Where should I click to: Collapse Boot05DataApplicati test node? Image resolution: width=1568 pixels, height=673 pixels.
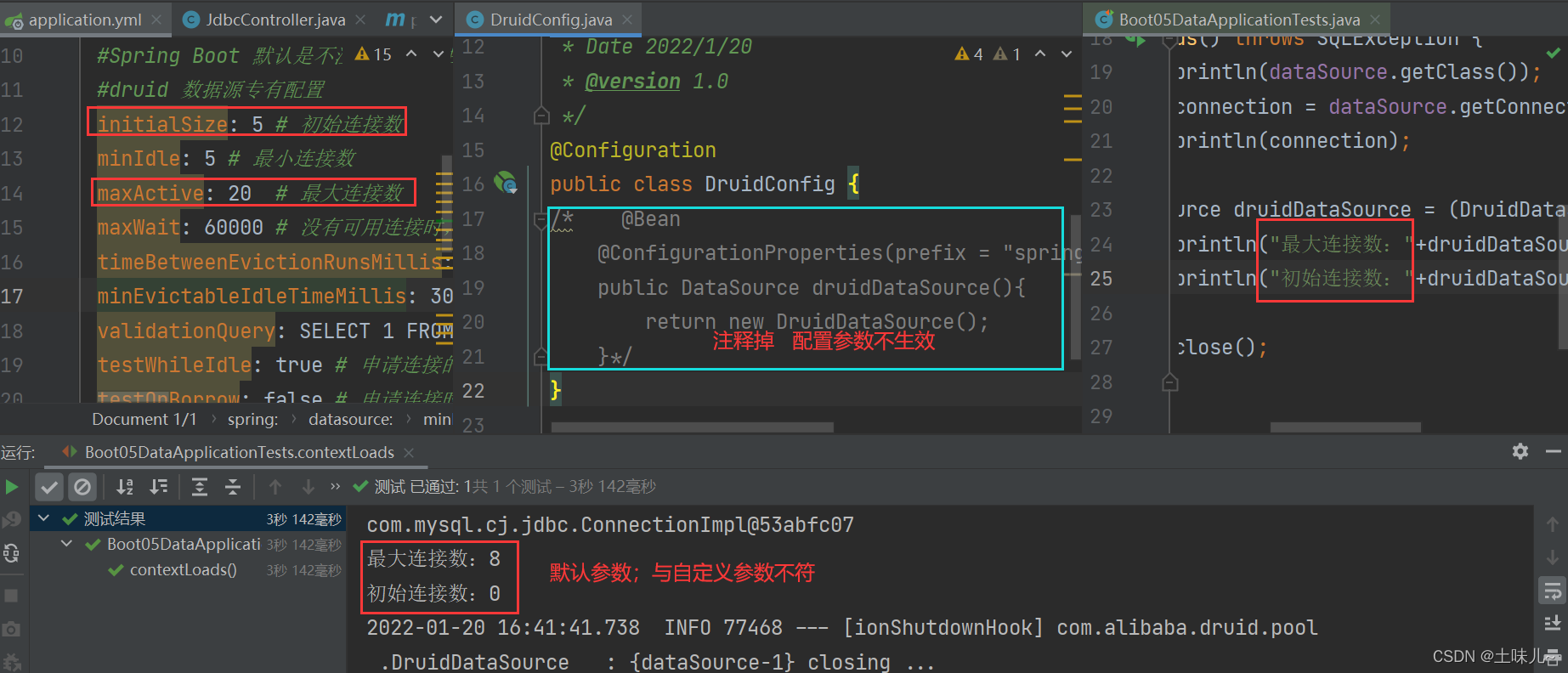pos(67,544)
